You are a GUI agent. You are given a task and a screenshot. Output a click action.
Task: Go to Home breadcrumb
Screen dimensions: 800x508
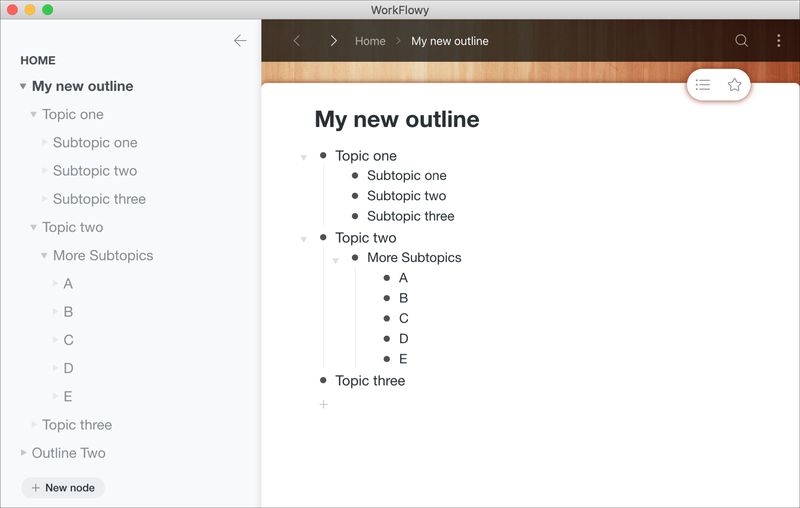coord(370,41)
